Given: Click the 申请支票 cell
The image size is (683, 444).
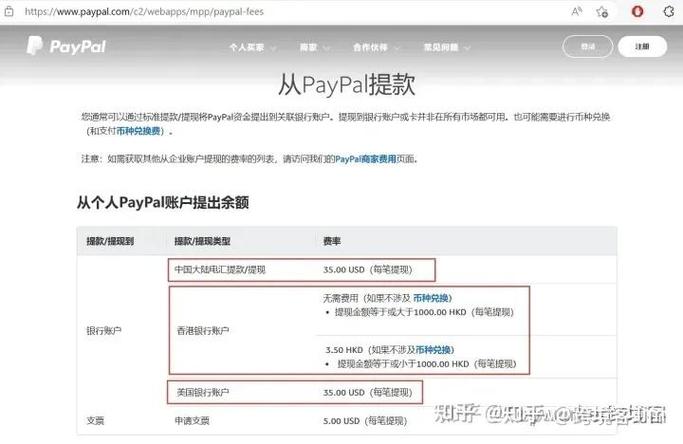Looking at the screenshot, I should pyautogui.click(x=192, y=420).
